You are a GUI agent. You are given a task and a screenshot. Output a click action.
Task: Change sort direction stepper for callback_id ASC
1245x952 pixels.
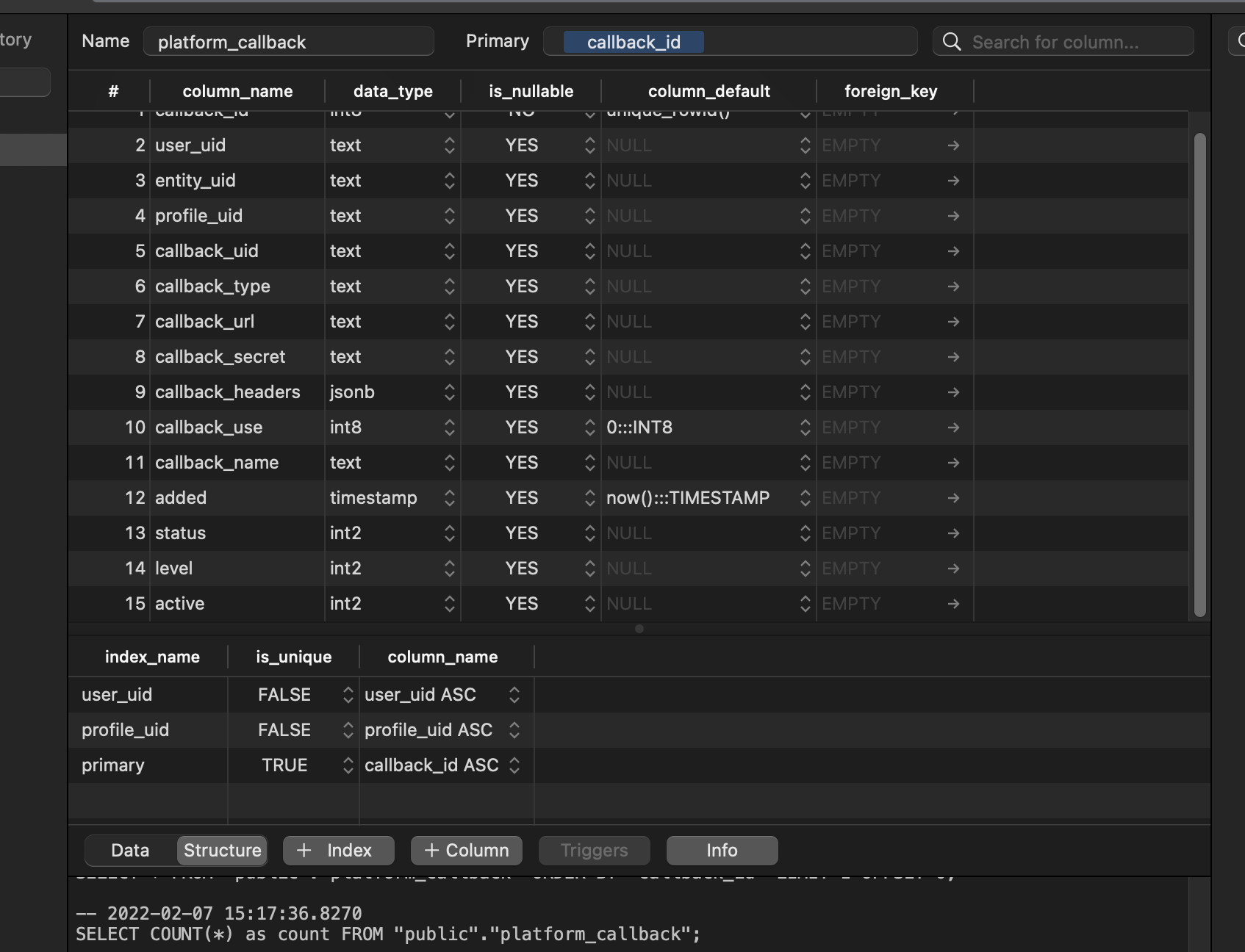pos(514,765)
